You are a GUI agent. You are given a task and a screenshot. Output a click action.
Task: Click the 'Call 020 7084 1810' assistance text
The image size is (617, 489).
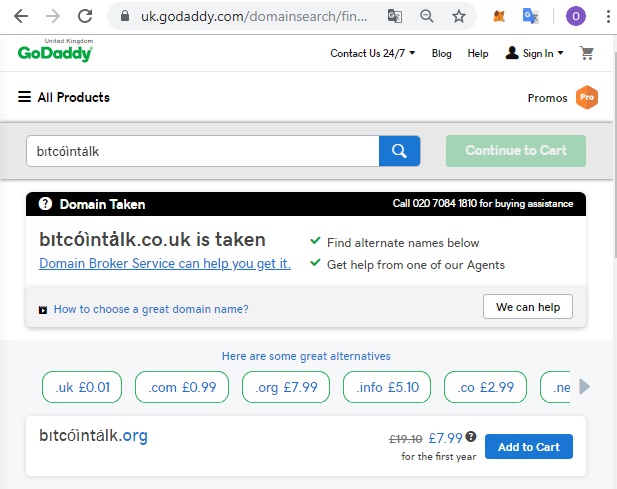pos(483,203)
